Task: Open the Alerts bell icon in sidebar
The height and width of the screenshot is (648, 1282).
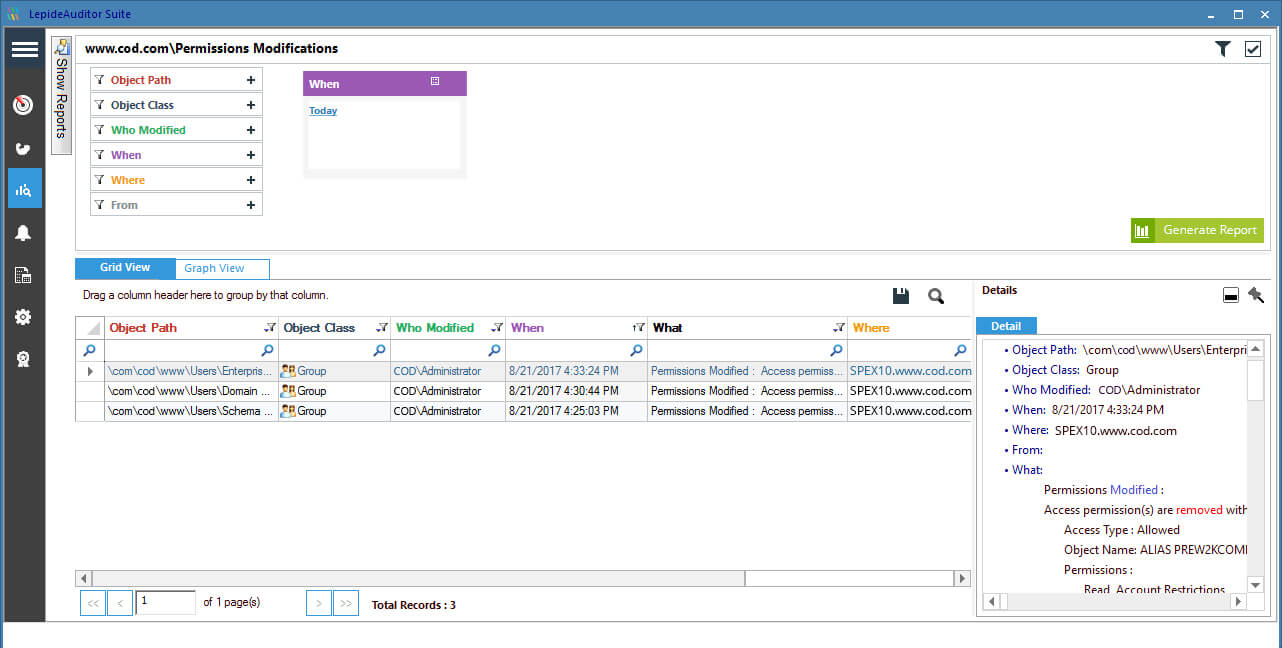Action: [23, 231]
